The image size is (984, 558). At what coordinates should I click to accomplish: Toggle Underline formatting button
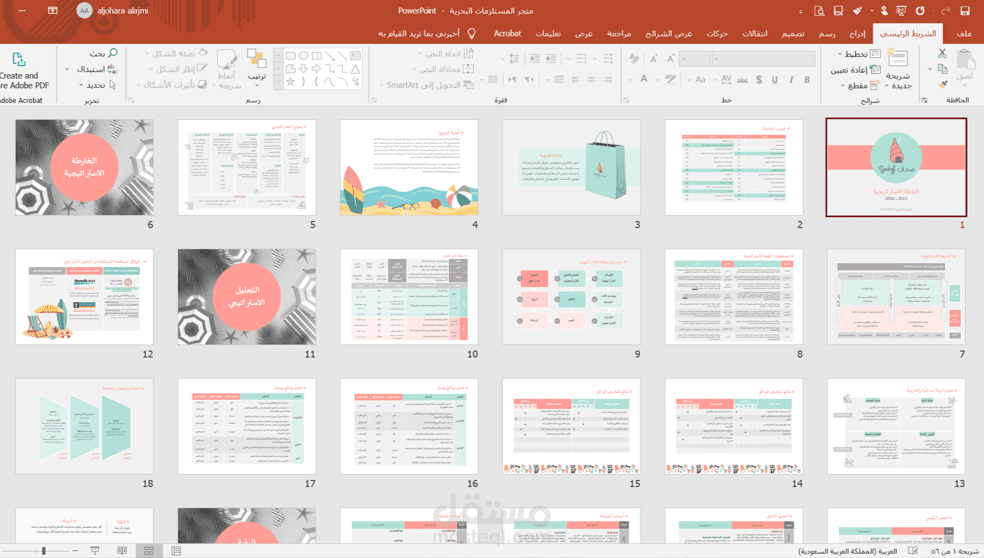(774, 80)
